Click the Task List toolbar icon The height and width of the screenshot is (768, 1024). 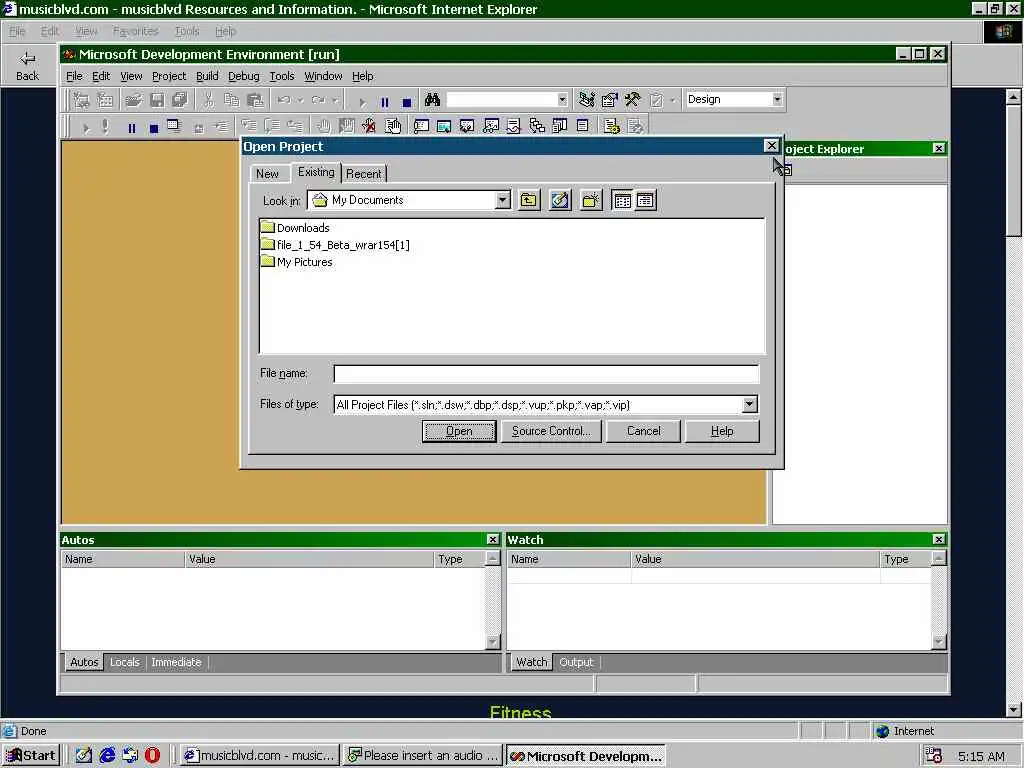coord(656,100)
